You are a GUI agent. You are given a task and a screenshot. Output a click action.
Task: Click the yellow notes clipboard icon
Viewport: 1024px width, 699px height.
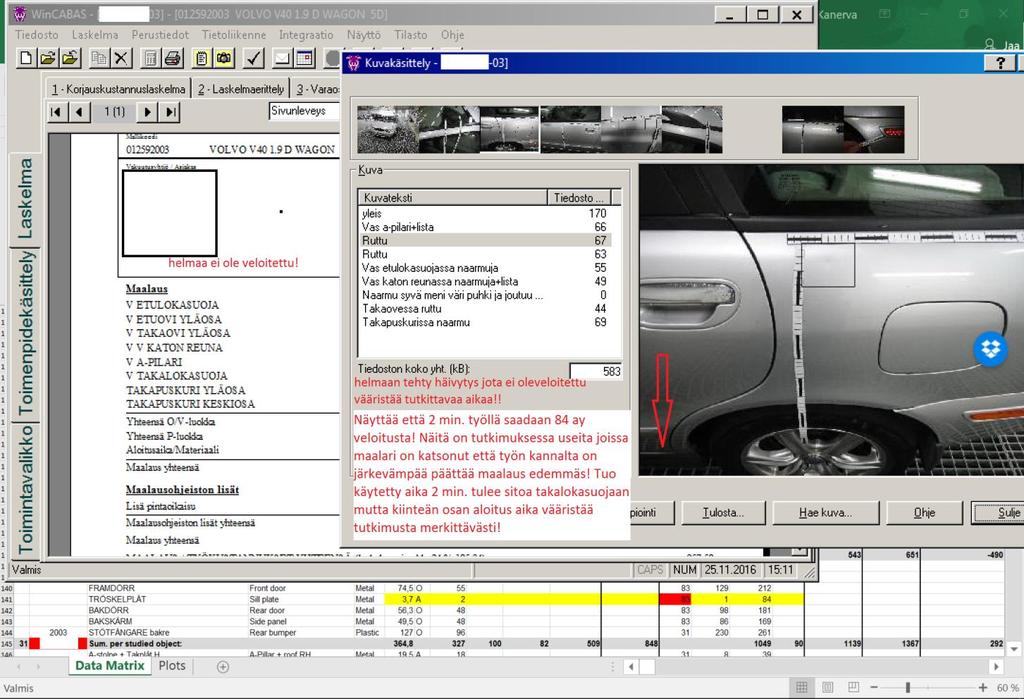pos(202,58)
